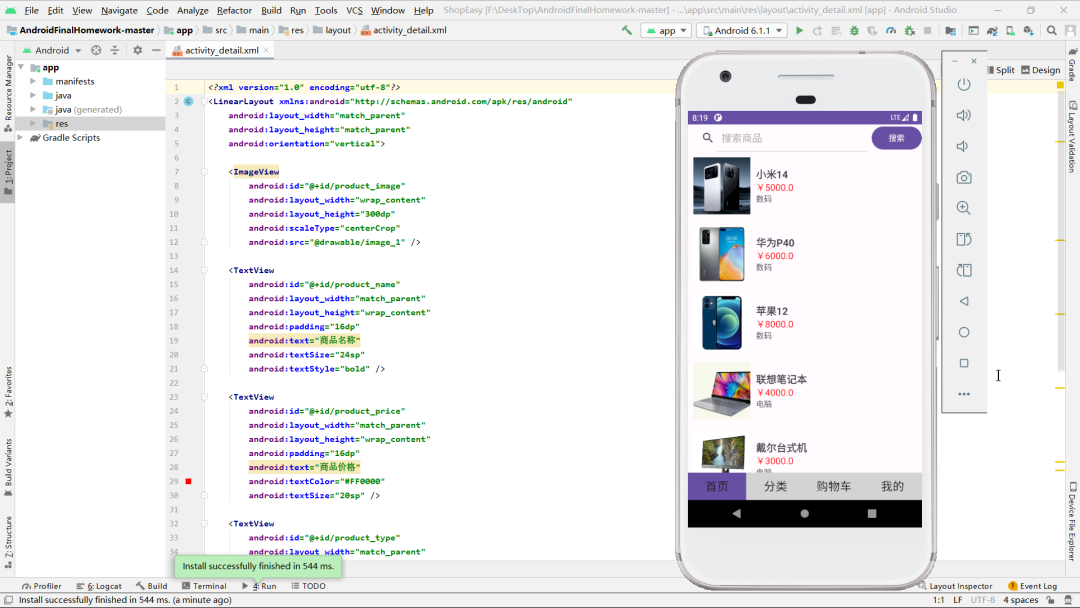This screenshot has height=608, width=1080.
Task: Take emulator screenshot with camera icon
Action: pos(964,178)
